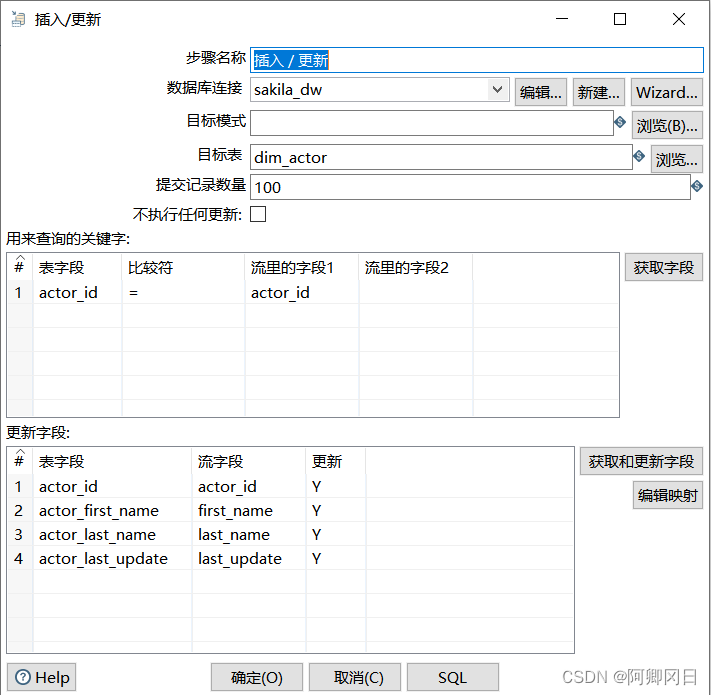Toggle the 不执行任何更新 checkbox
Viewport: 711px width, 695px height.
click(x=258, y=214)
